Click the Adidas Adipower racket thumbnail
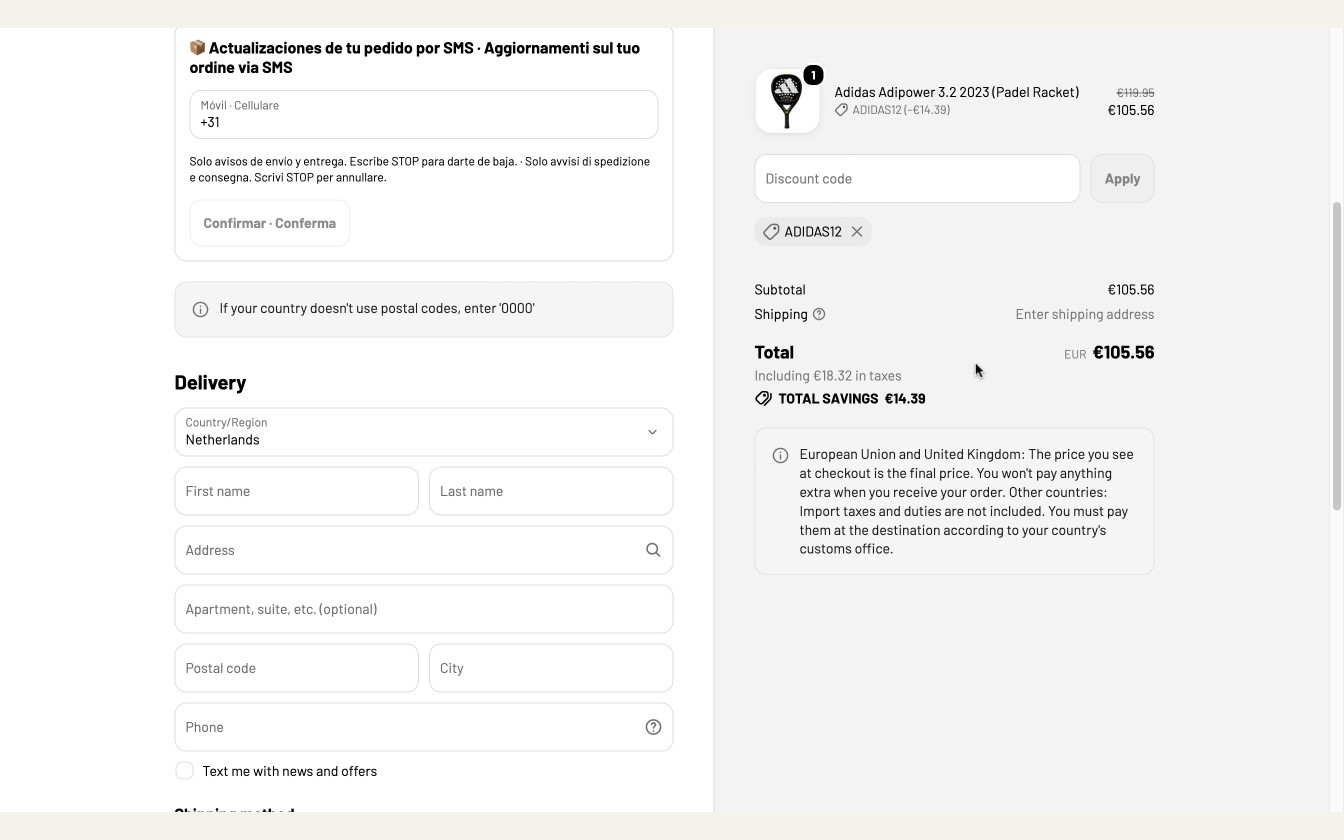The image size is (1344, 840). (787, 101)
